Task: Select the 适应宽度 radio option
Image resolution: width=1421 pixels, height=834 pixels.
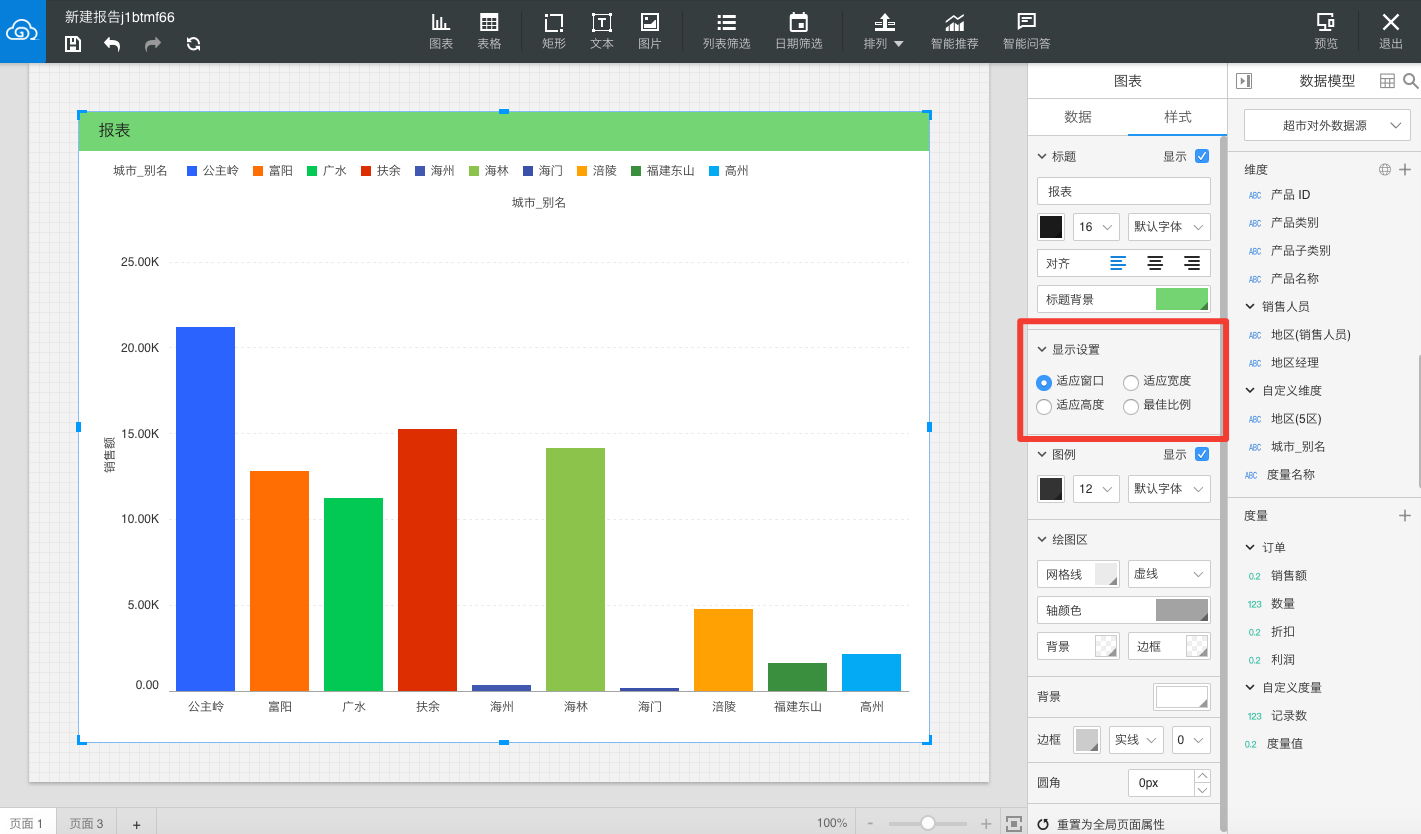Action: 1131,382
